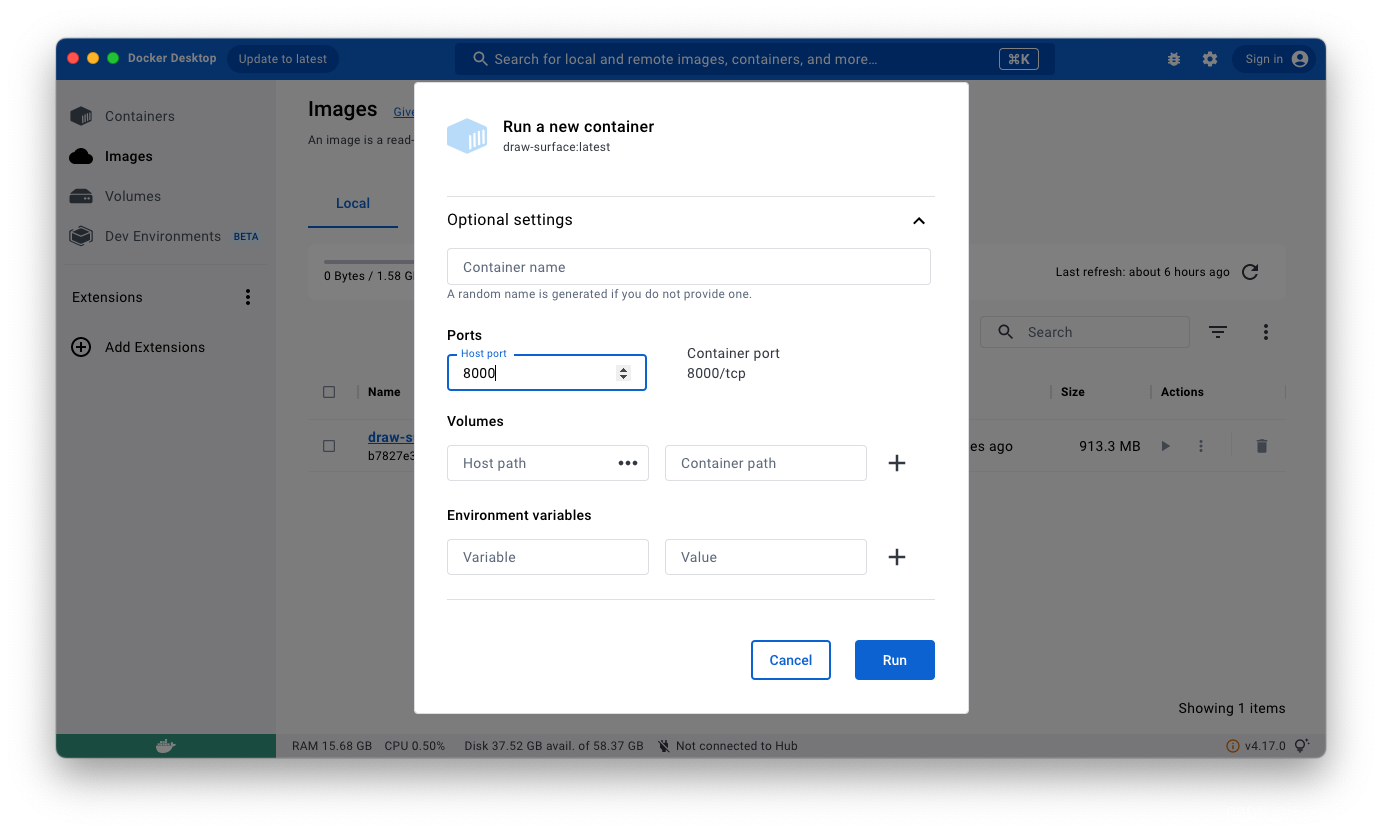Open images list three-dot options
1382x832 pixels.
pyautogui.click(x=1266, y=332)
